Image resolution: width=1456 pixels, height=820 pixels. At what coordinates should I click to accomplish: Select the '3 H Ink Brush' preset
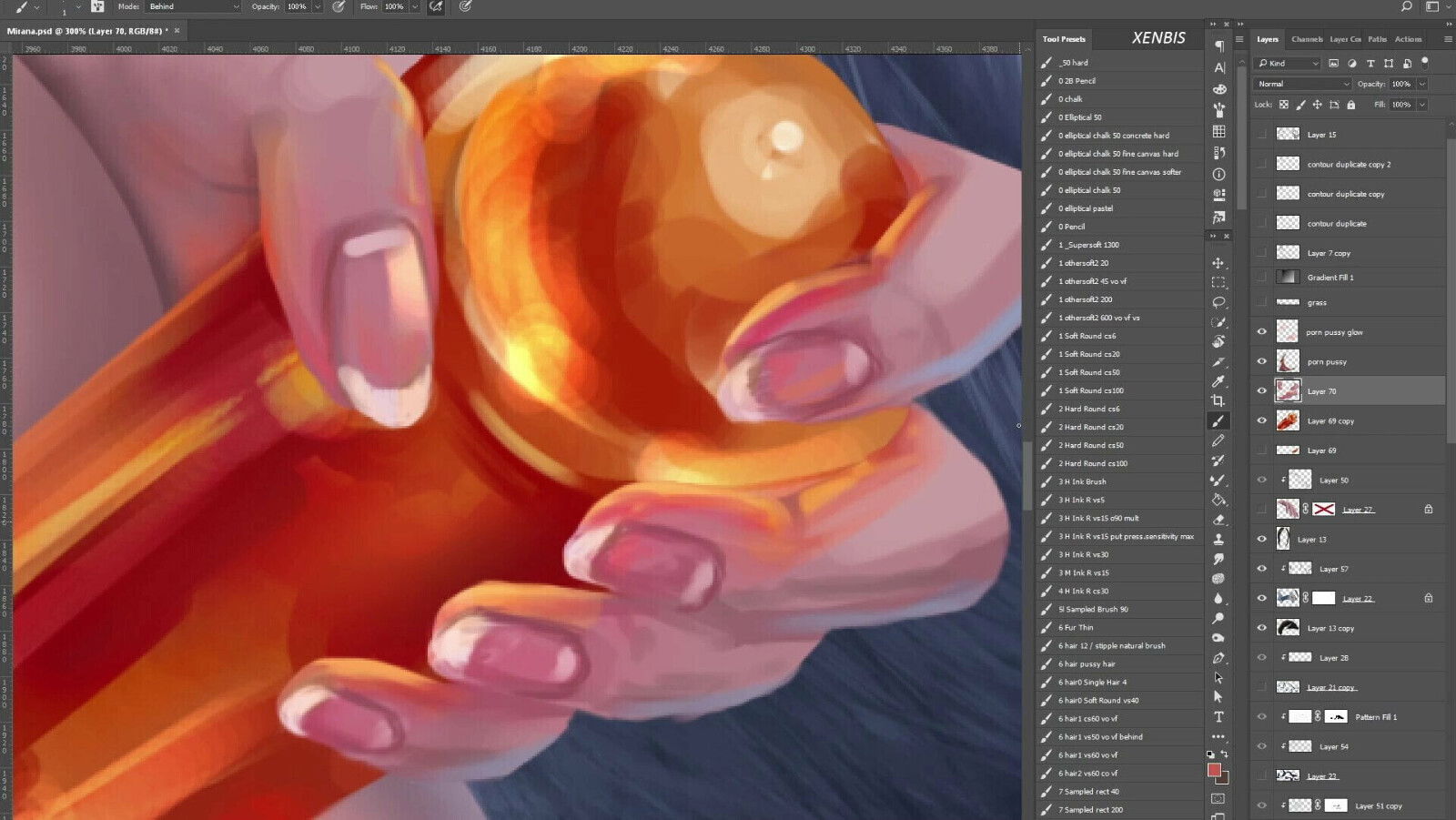click(x=1082, y=481)
